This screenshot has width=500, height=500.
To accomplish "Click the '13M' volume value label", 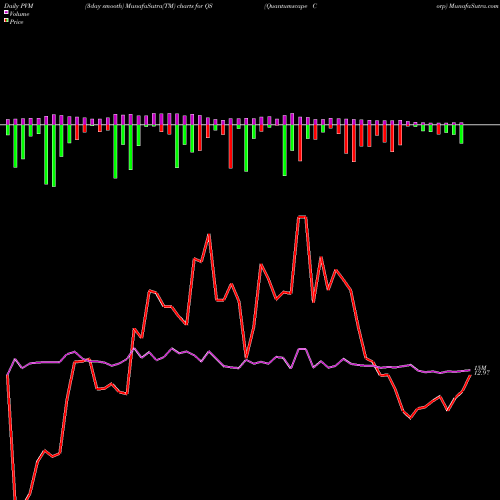I will click(480, 368).
